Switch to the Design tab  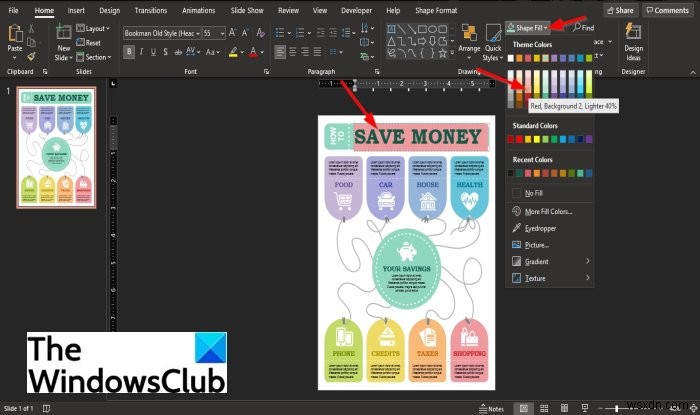pyautogui.click(x=109, y=10)
